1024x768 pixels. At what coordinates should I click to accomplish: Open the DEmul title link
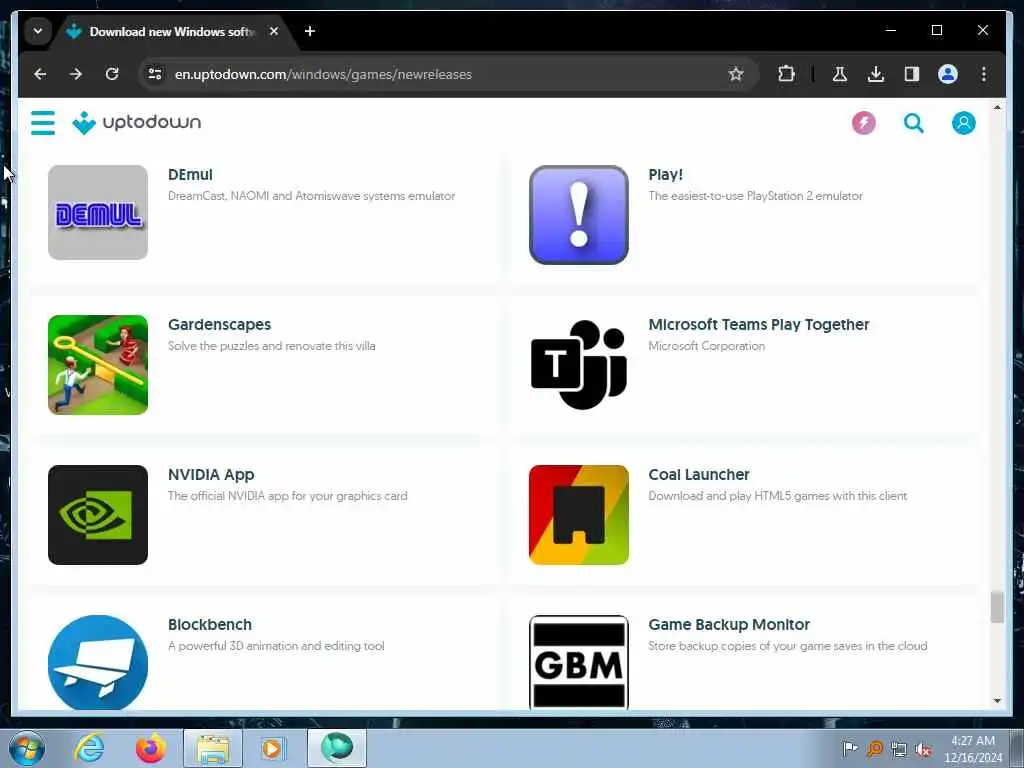[x=190, y=175]
